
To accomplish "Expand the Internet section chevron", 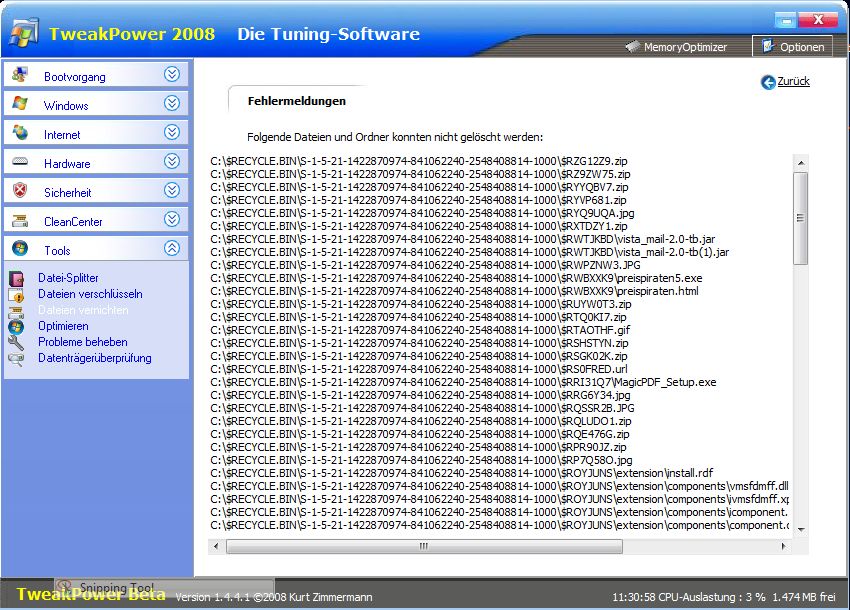I will 172,132.
